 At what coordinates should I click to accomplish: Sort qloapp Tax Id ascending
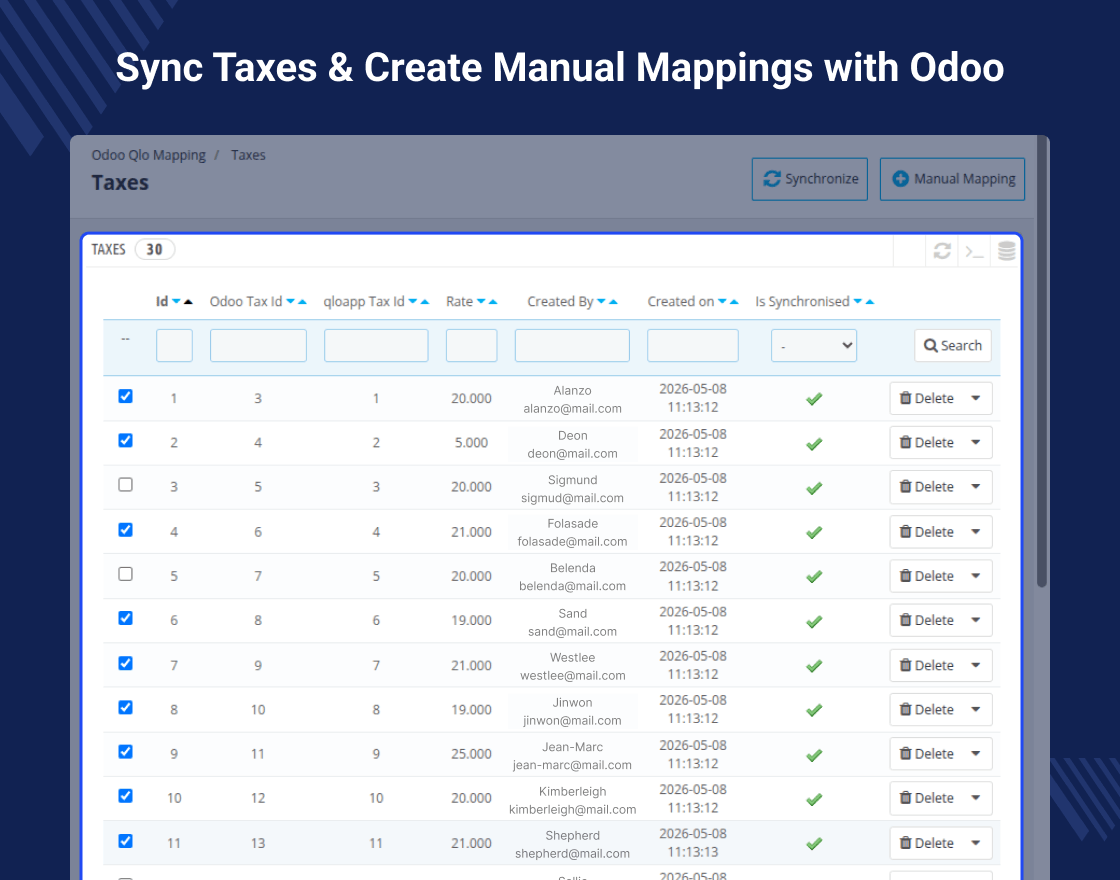(x=425, y=301)
